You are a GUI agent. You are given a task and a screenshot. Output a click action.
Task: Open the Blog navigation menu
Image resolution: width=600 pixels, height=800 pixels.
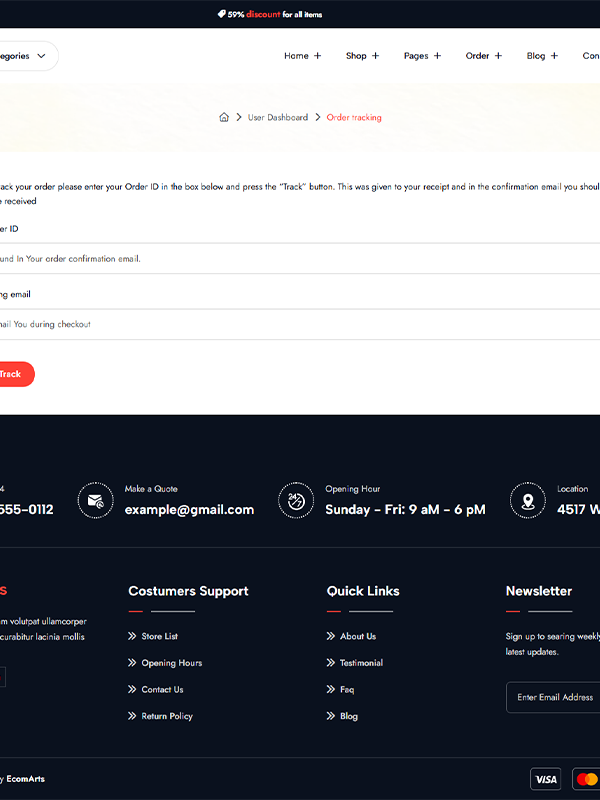tap(542, 56)
